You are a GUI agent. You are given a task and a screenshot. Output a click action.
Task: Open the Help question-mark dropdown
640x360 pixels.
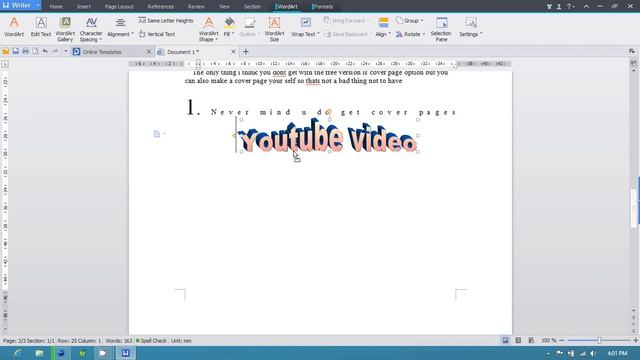pyautogui.click(x=570, y=7)
